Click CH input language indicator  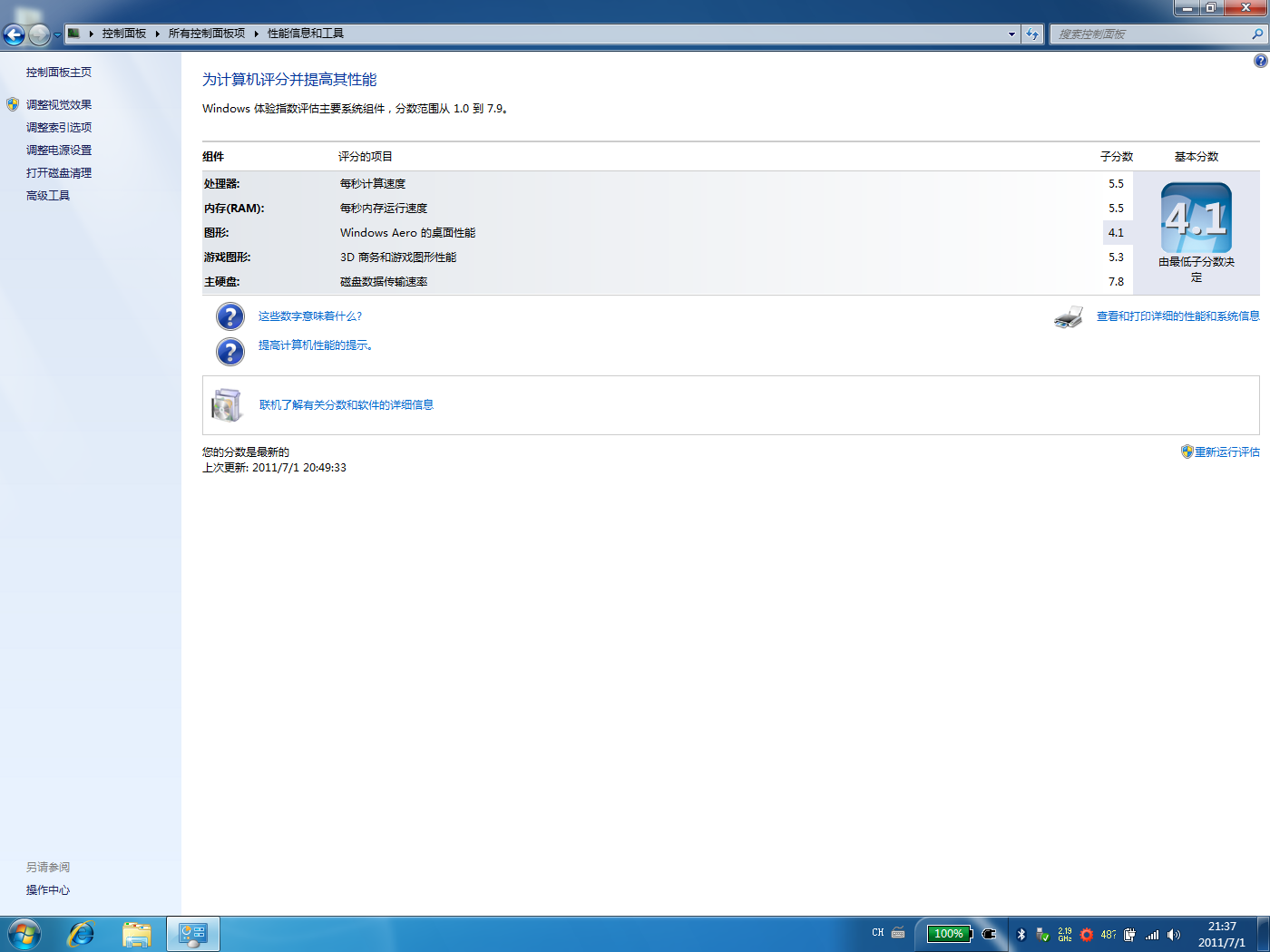(x=877, y=933)
